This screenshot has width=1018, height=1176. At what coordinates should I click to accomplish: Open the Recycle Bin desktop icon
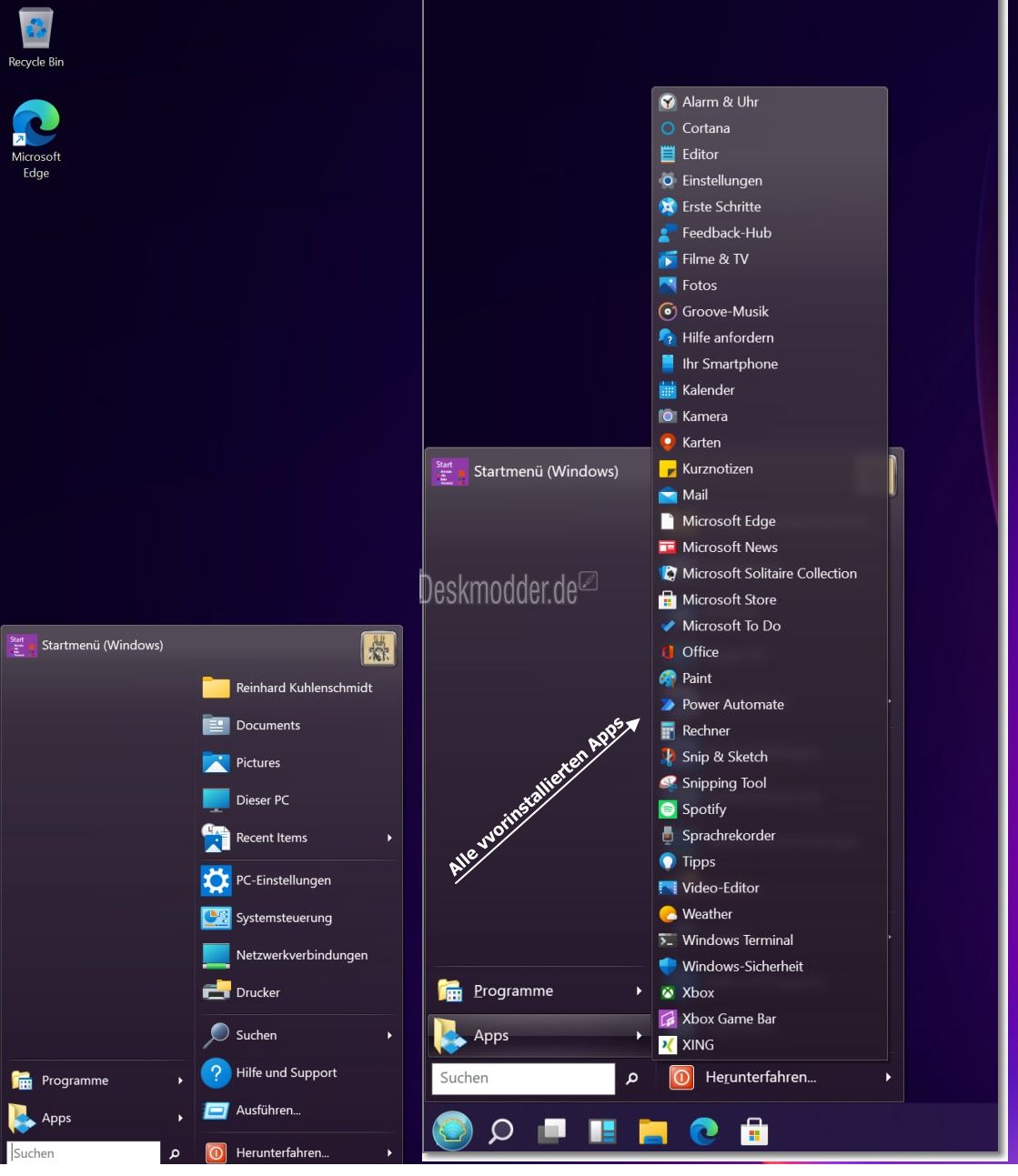click(36, 38)
